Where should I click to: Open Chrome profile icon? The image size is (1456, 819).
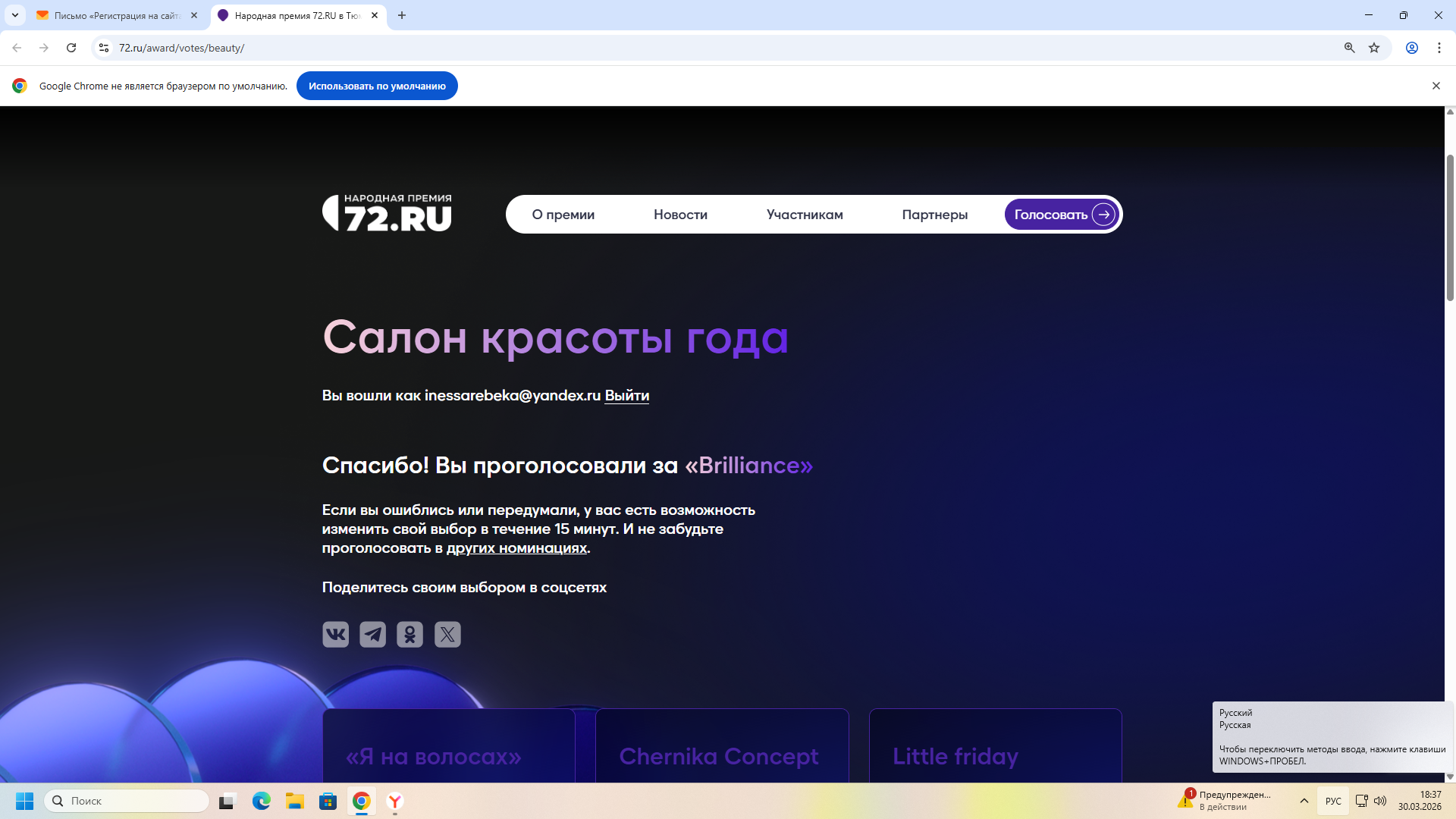1412,48
